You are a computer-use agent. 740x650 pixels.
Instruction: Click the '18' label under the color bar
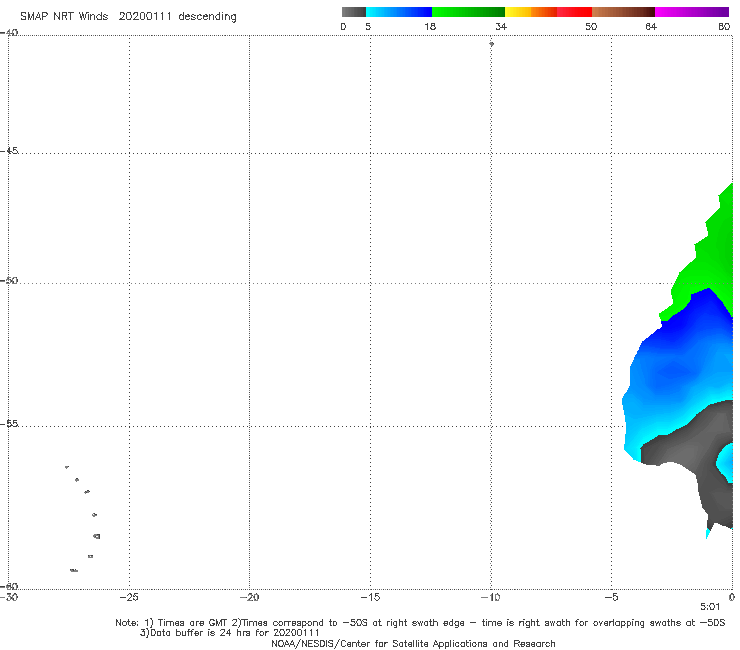pos(429,27)
